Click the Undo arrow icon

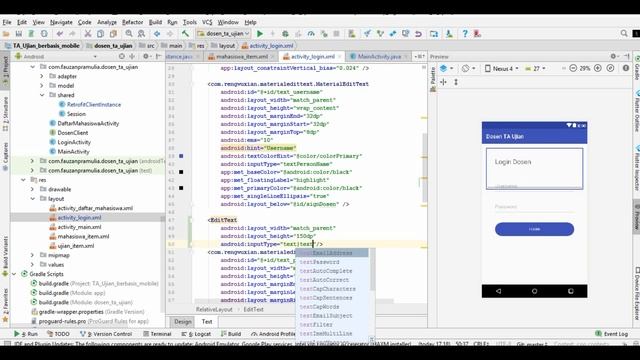coord(60,34)
